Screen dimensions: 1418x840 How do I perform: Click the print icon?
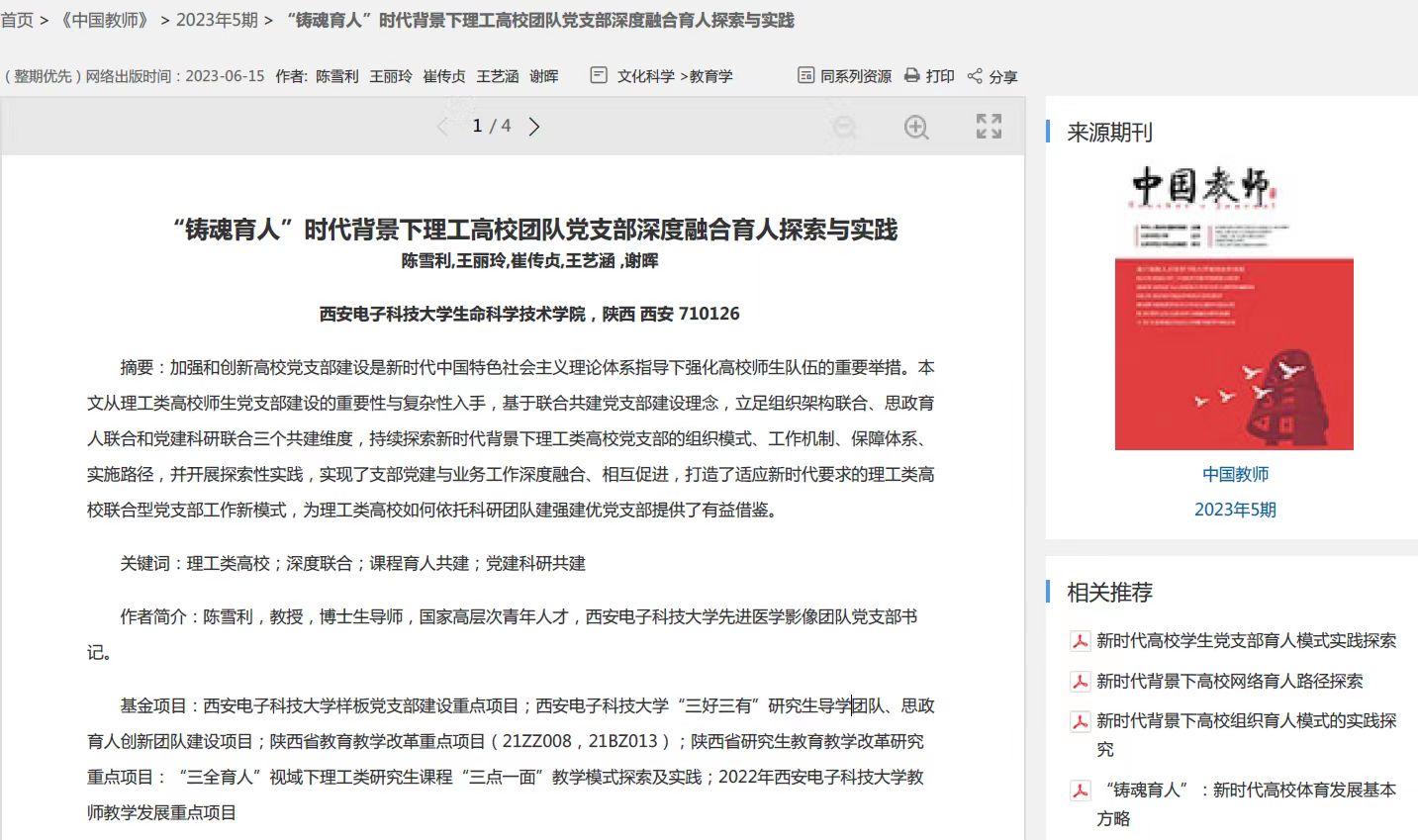[912, 76]
